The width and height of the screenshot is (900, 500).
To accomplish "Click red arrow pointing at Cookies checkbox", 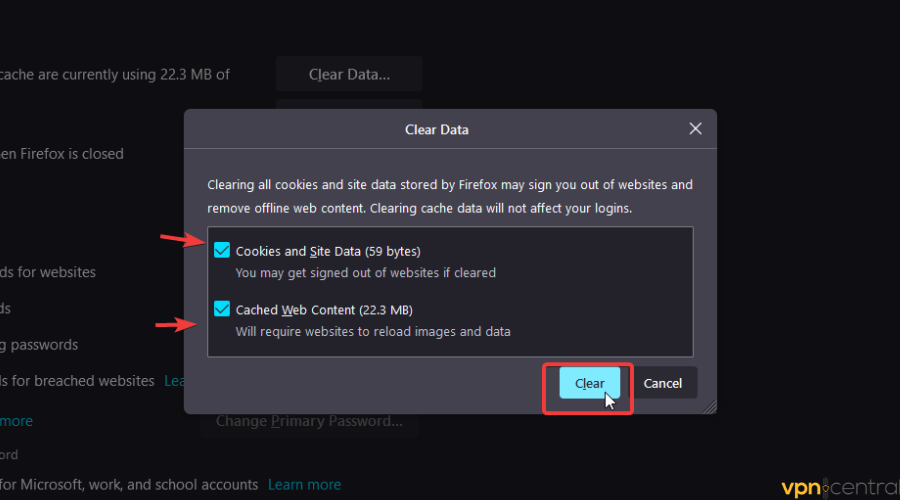I will pos(182,240).
